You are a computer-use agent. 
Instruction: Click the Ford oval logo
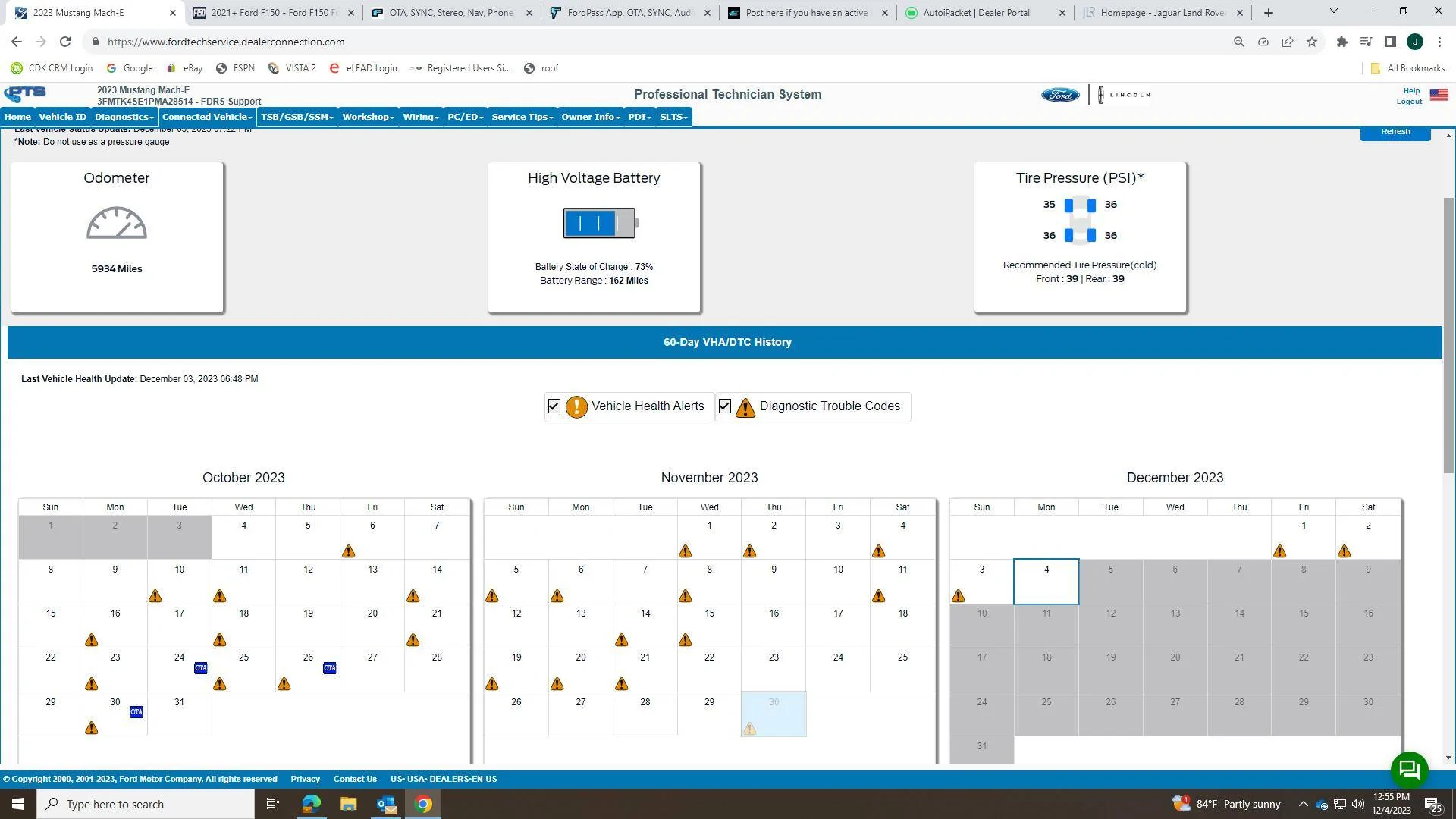coord(1059,95)
